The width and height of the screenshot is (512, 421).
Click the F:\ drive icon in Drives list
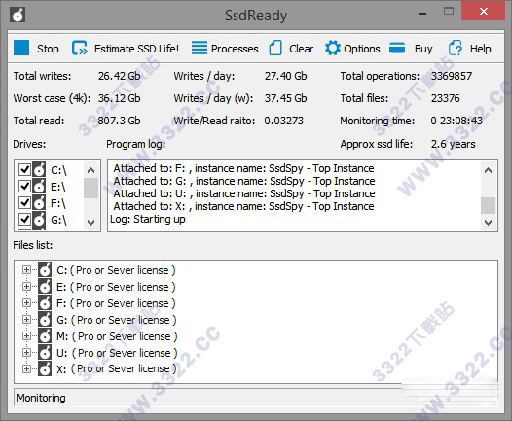click(39, 203)
